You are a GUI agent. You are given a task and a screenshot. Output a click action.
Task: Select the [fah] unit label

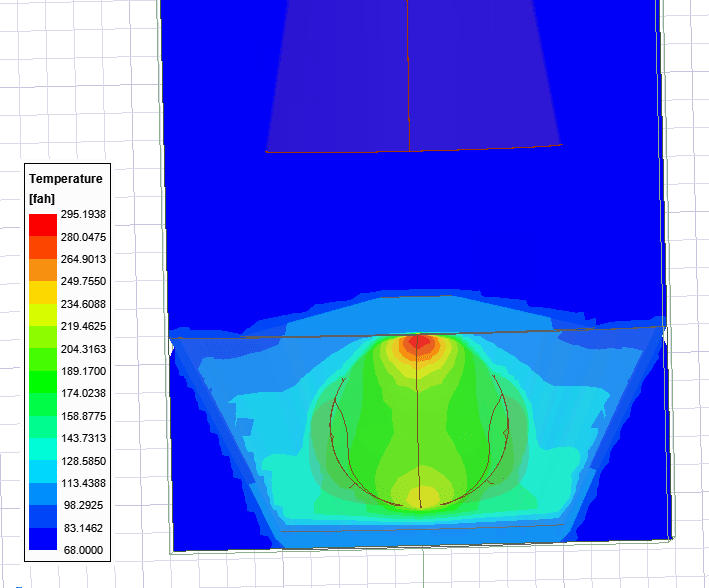coord(42,199)
